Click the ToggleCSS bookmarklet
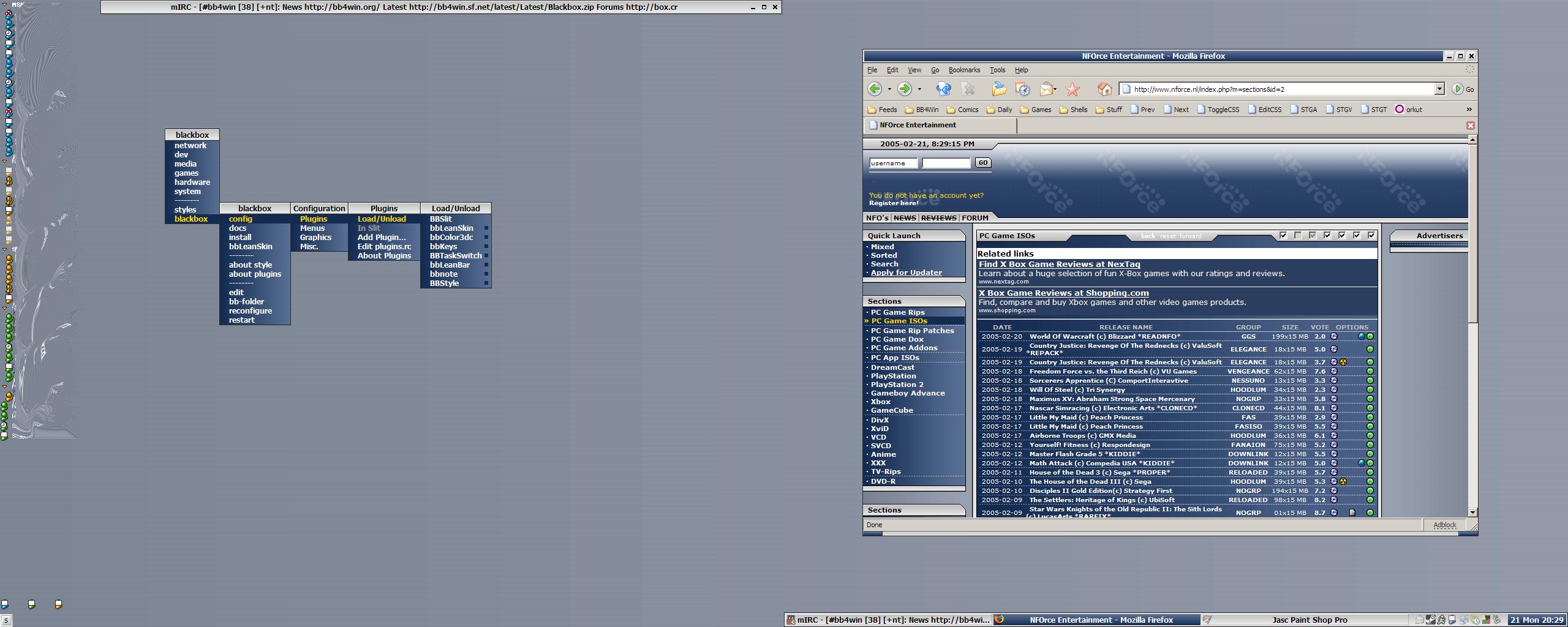 pyautogui.click(x=1218, y=110)
